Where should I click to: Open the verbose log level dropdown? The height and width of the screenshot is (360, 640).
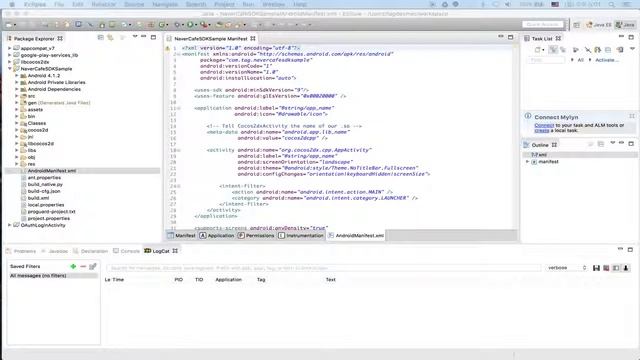pyautogui.click(x=567, y=268)
